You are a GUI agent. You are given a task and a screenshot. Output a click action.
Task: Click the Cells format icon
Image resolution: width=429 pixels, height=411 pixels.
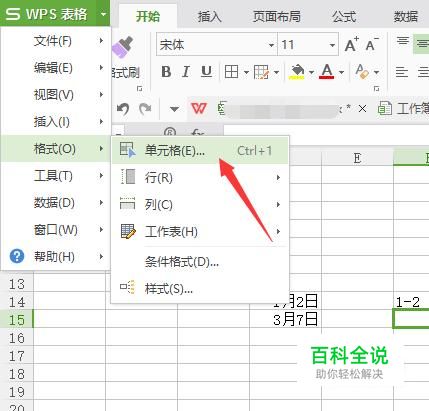click(128, 150)
